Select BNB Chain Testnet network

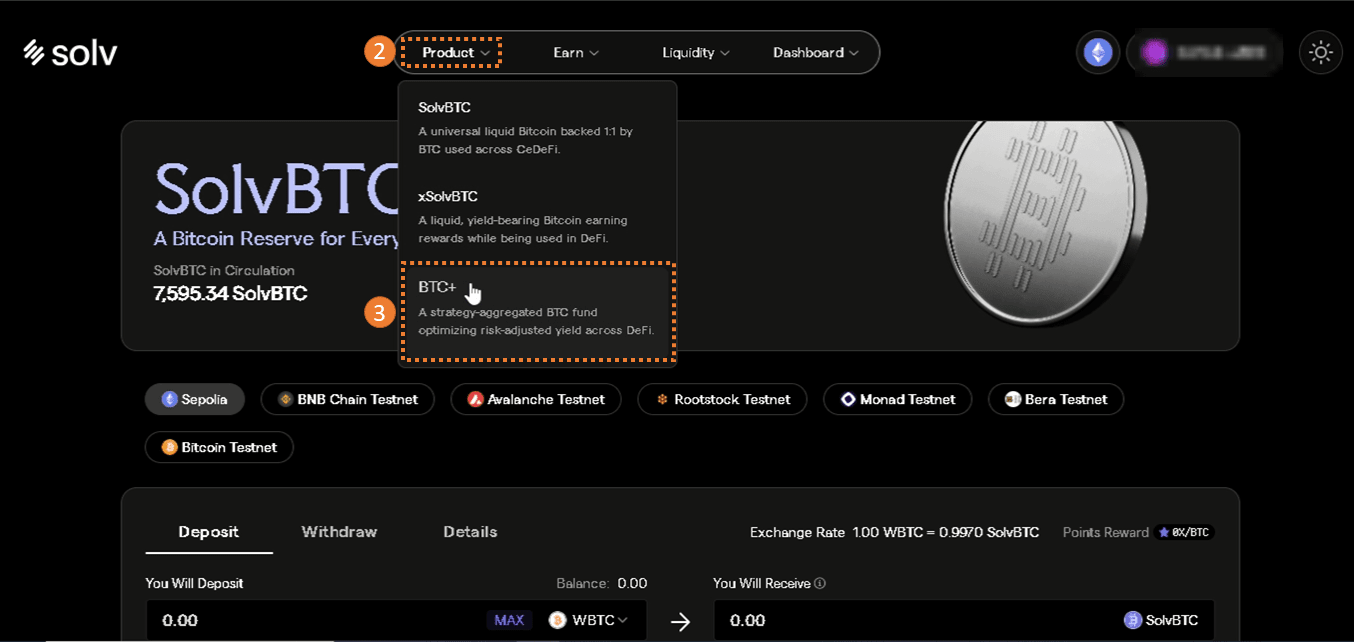(x=347, y=399)
